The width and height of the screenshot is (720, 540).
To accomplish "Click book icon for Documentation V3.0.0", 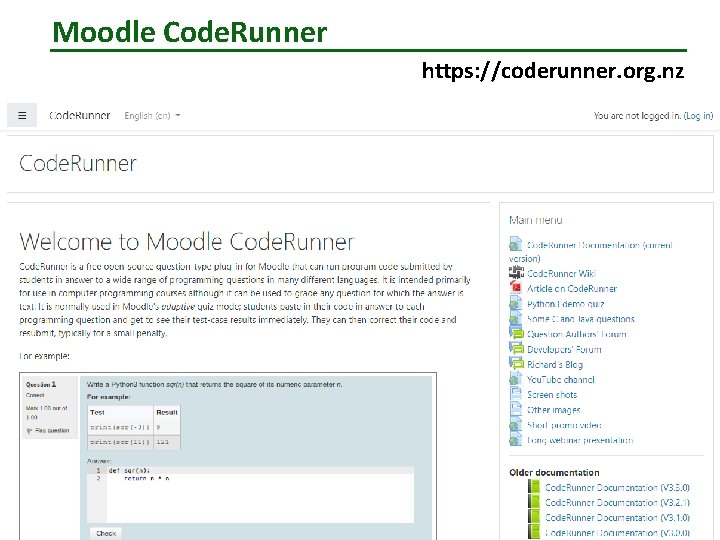I will pyautogui.click(x=534, y=532).
